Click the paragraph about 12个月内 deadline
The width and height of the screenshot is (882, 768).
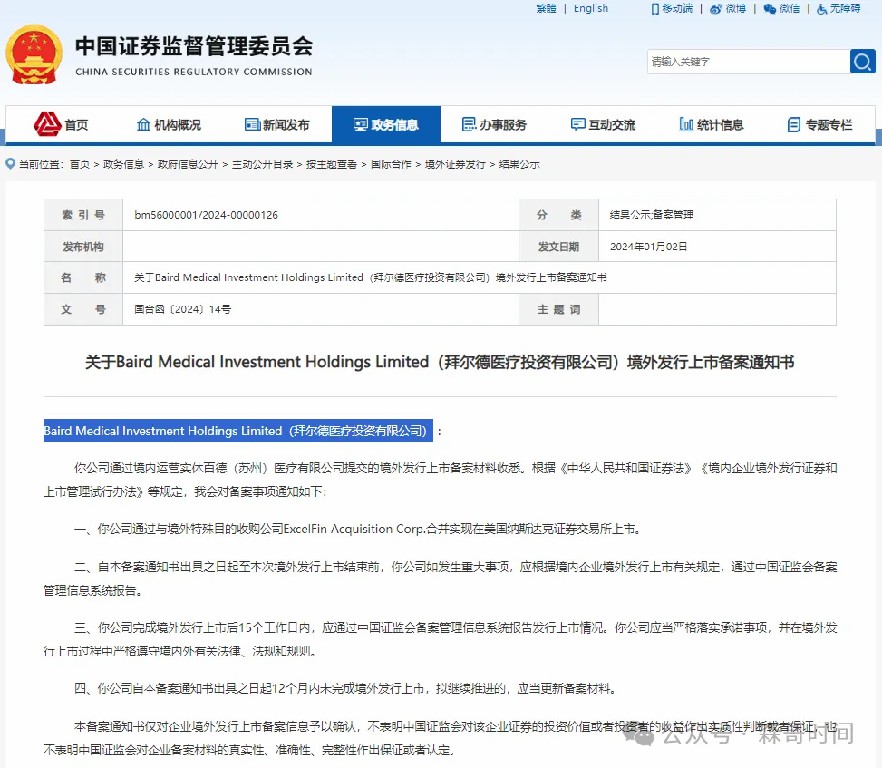(345, 689)
